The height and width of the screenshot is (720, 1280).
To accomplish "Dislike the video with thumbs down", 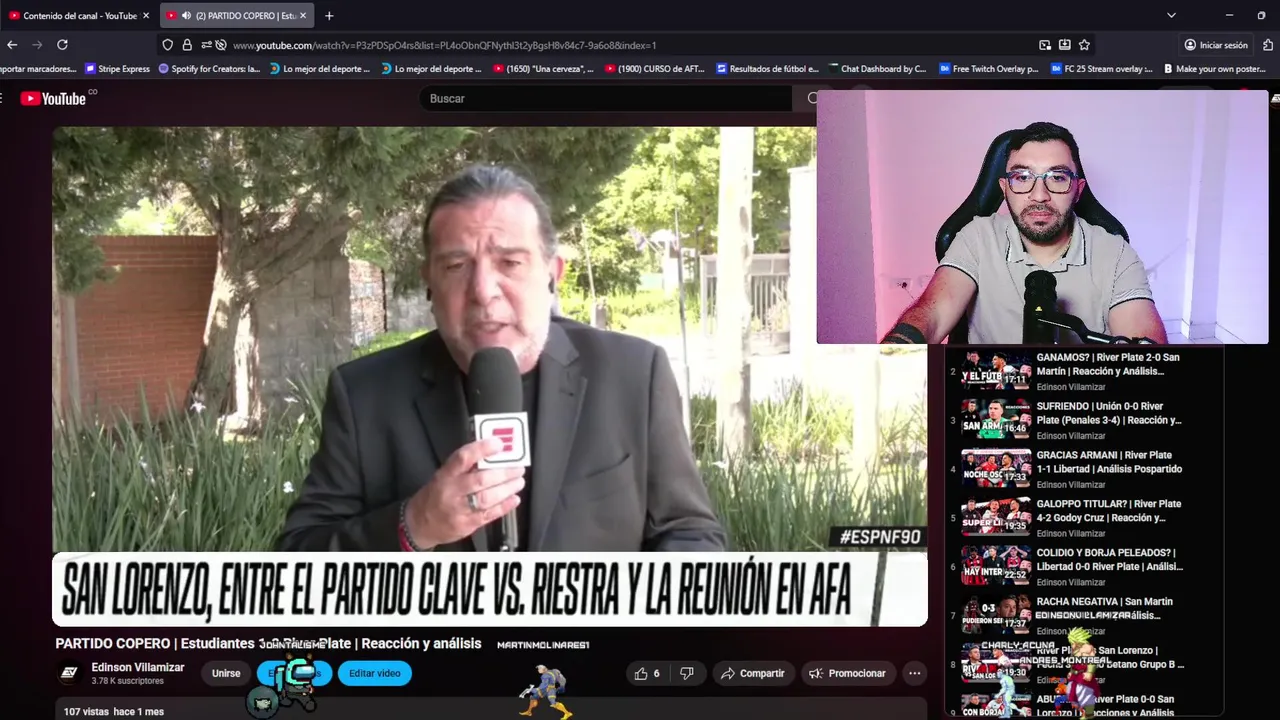I will click(686, 674).
